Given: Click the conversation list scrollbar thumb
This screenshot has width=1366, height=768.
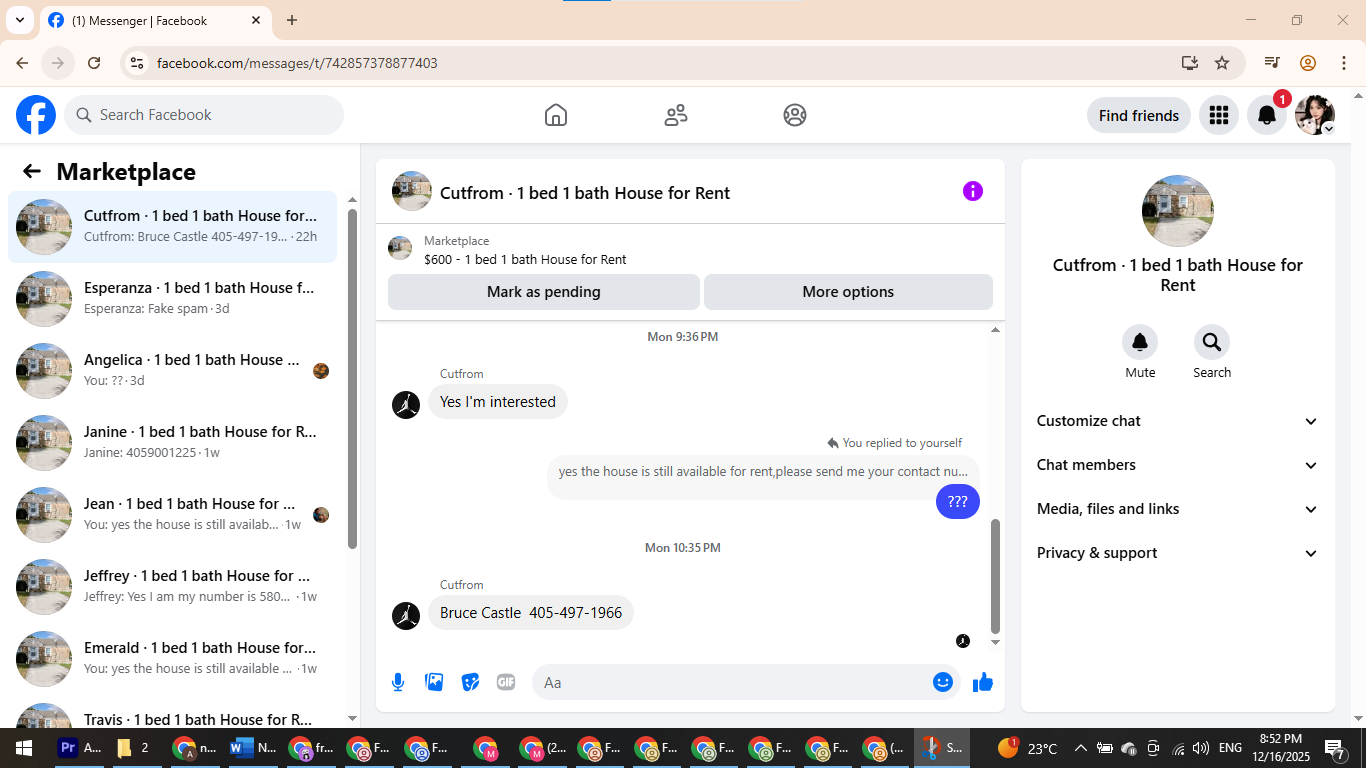Looking at the screenshot, I should point(352,379).
